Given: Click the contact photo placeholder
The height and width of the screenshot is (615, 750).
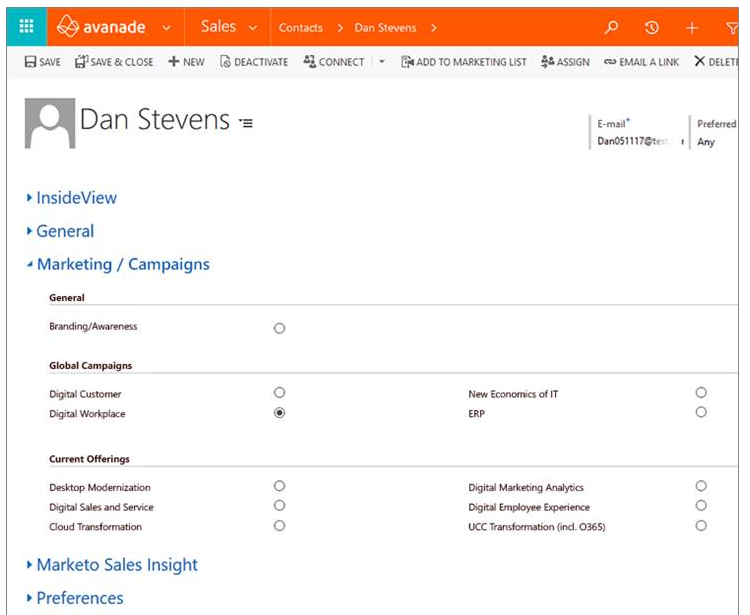Looking at the screenshot, I should tap(50, 123).
